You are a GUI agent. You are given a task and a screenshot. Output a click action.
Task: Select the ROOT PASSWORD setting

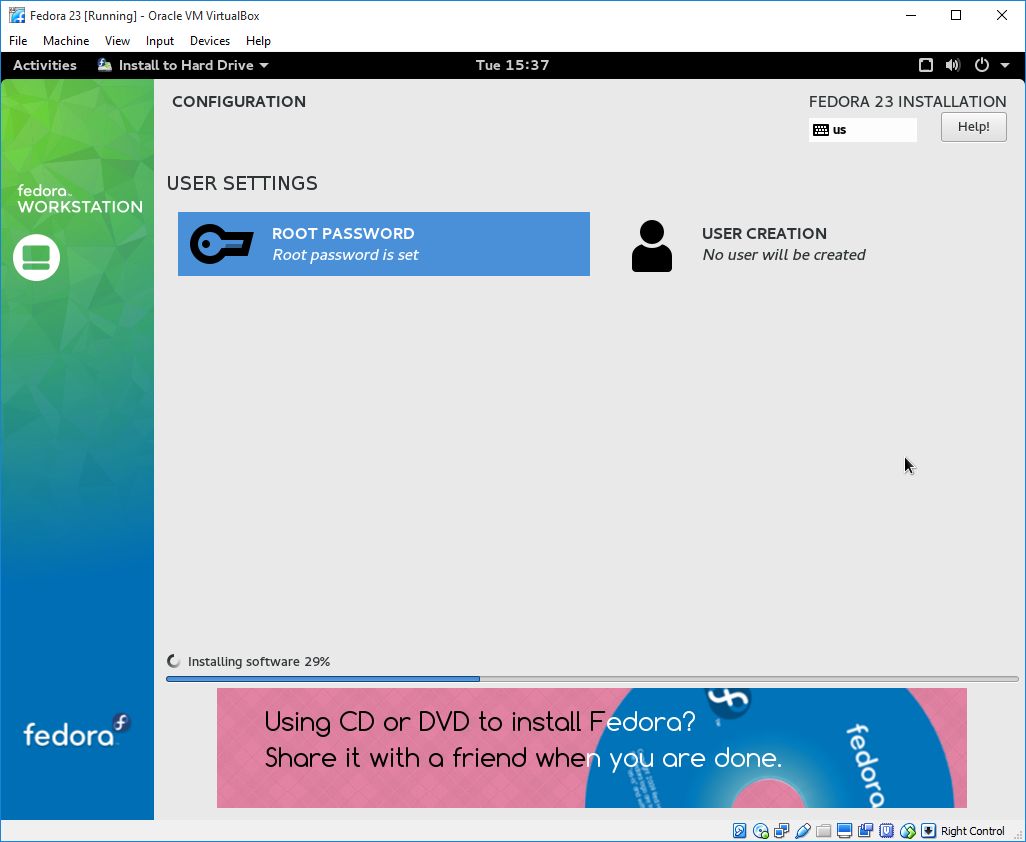383,244
